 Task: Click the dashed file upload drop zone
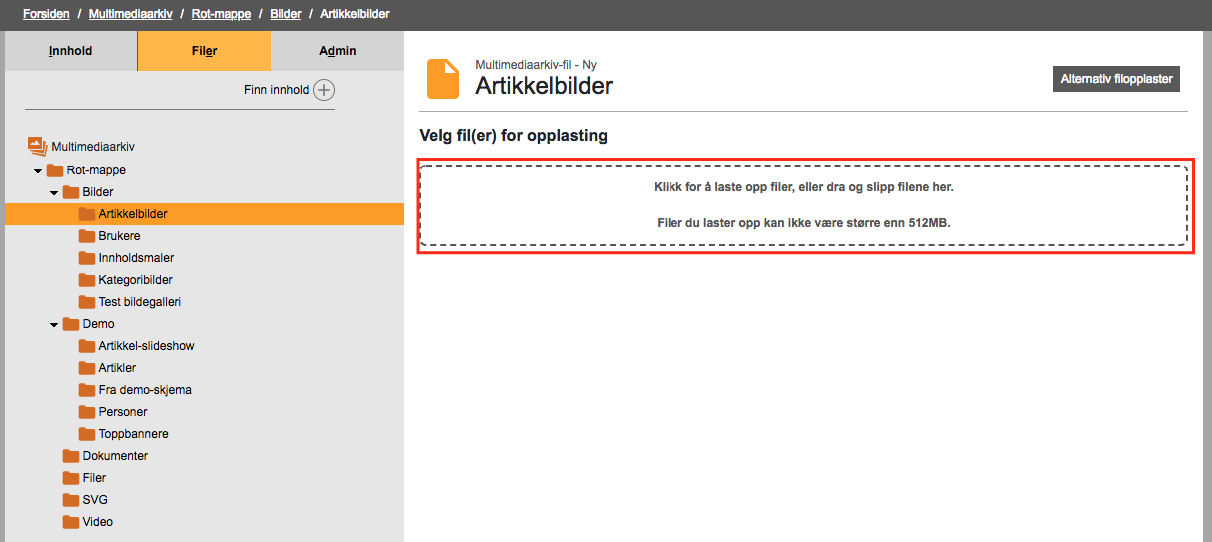804,206
